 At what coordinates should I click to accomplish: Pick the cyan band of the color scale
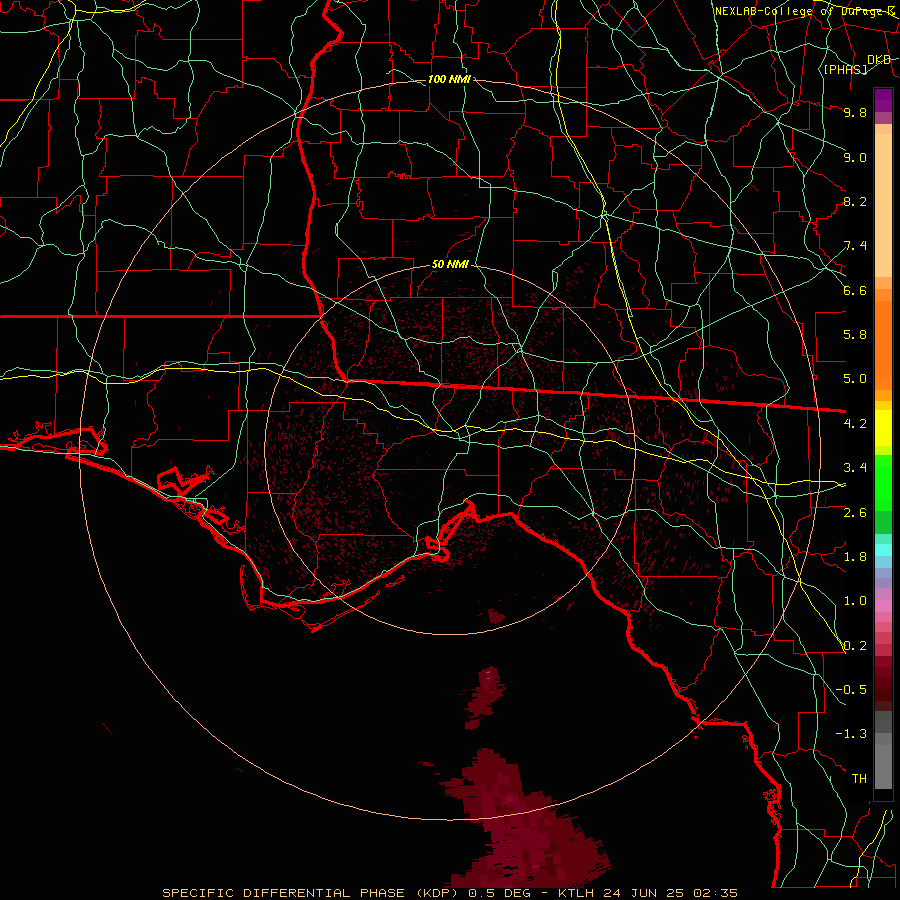[883, 550]
